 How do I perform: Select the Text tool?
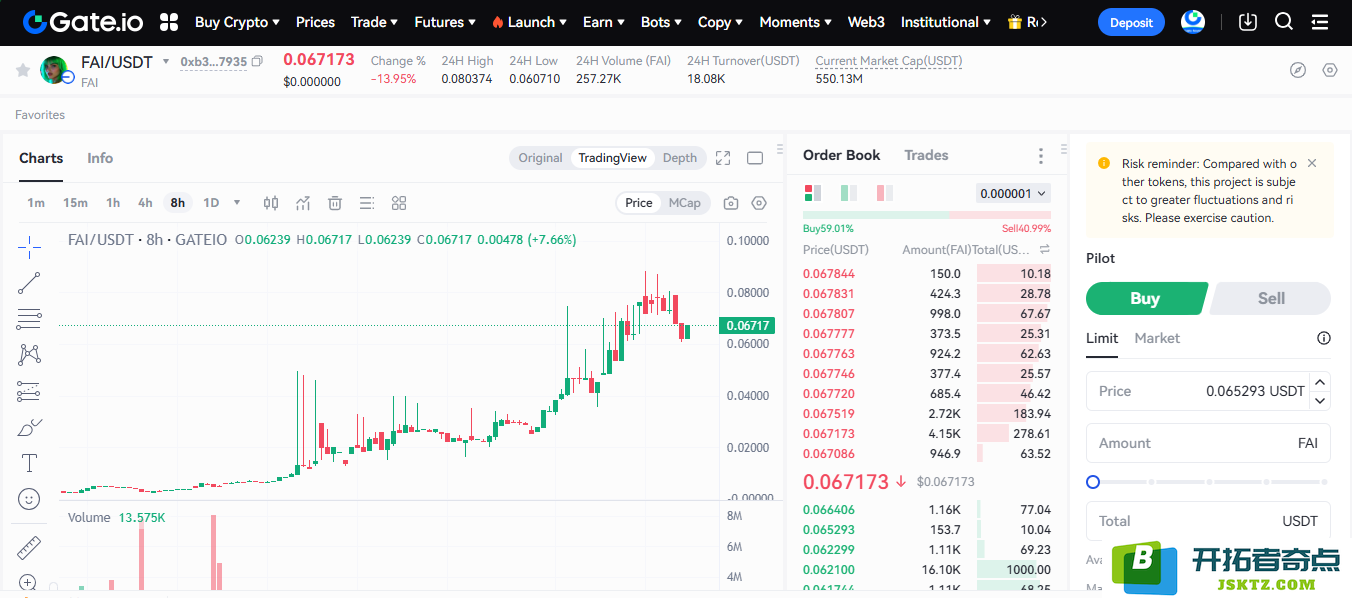29,463
